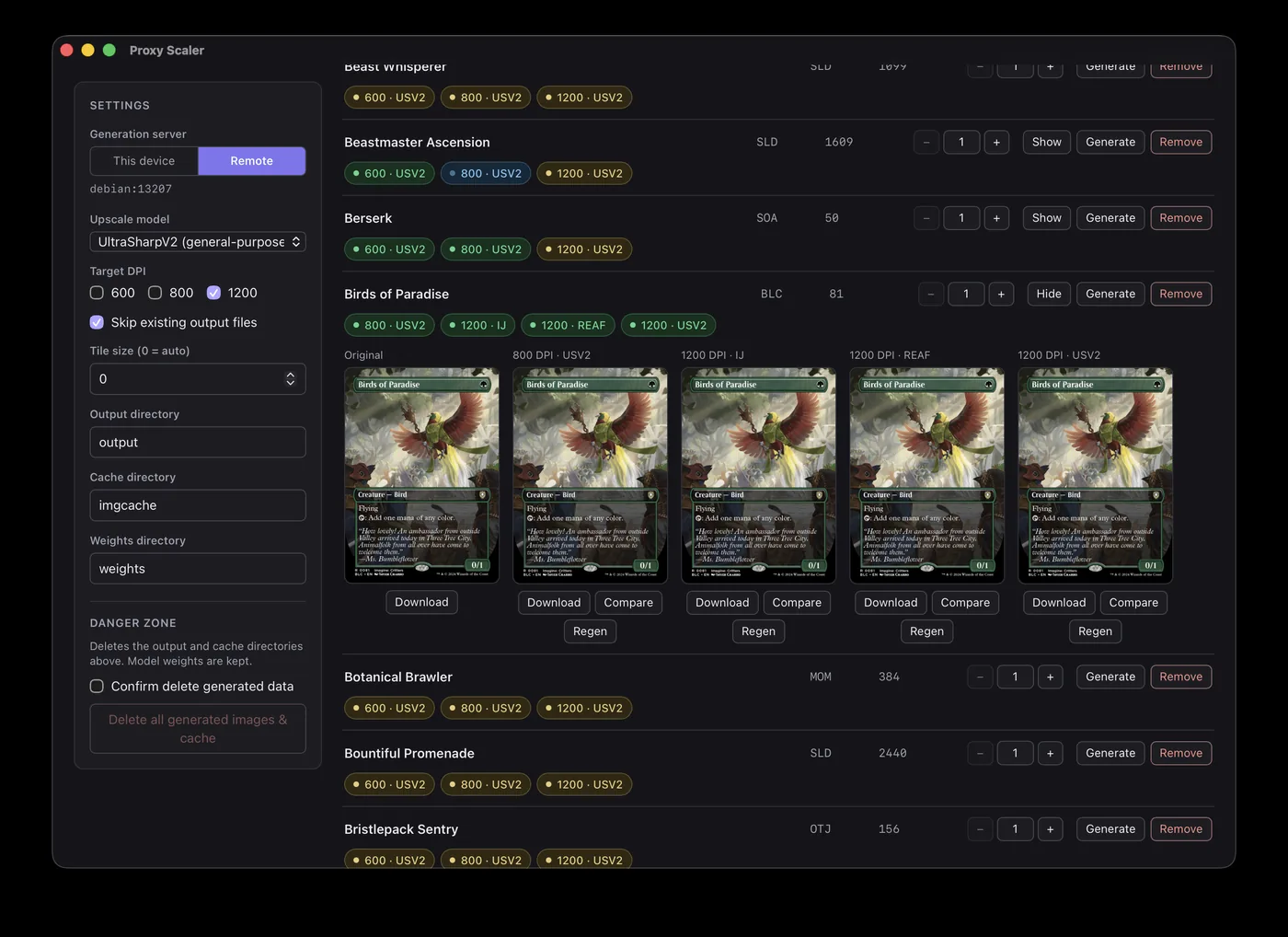Download the Original image
This screenshot has height=937, width=1288.
tap(421, 602)
